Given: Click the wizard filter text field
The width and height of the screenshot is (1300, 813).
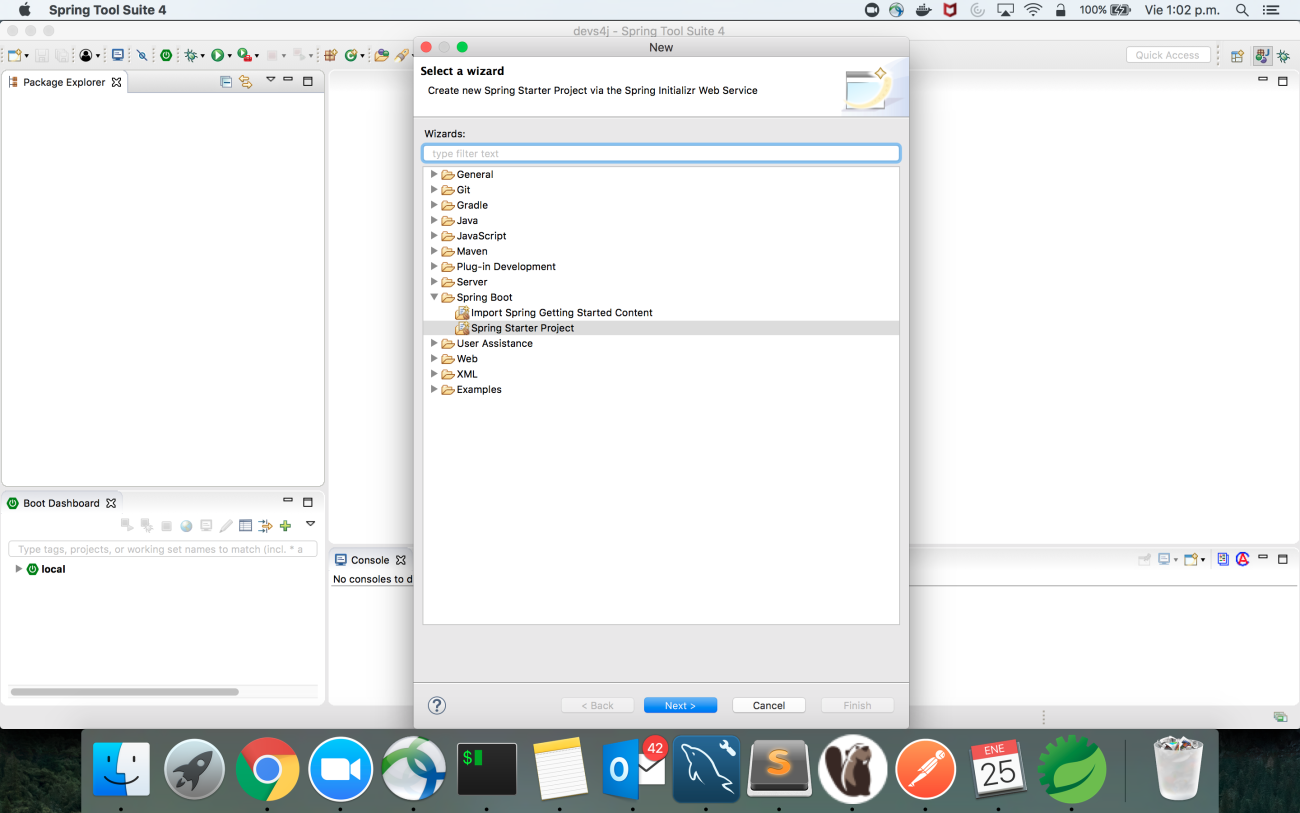Looking at the screenshot, I should (x=661, y=153).
